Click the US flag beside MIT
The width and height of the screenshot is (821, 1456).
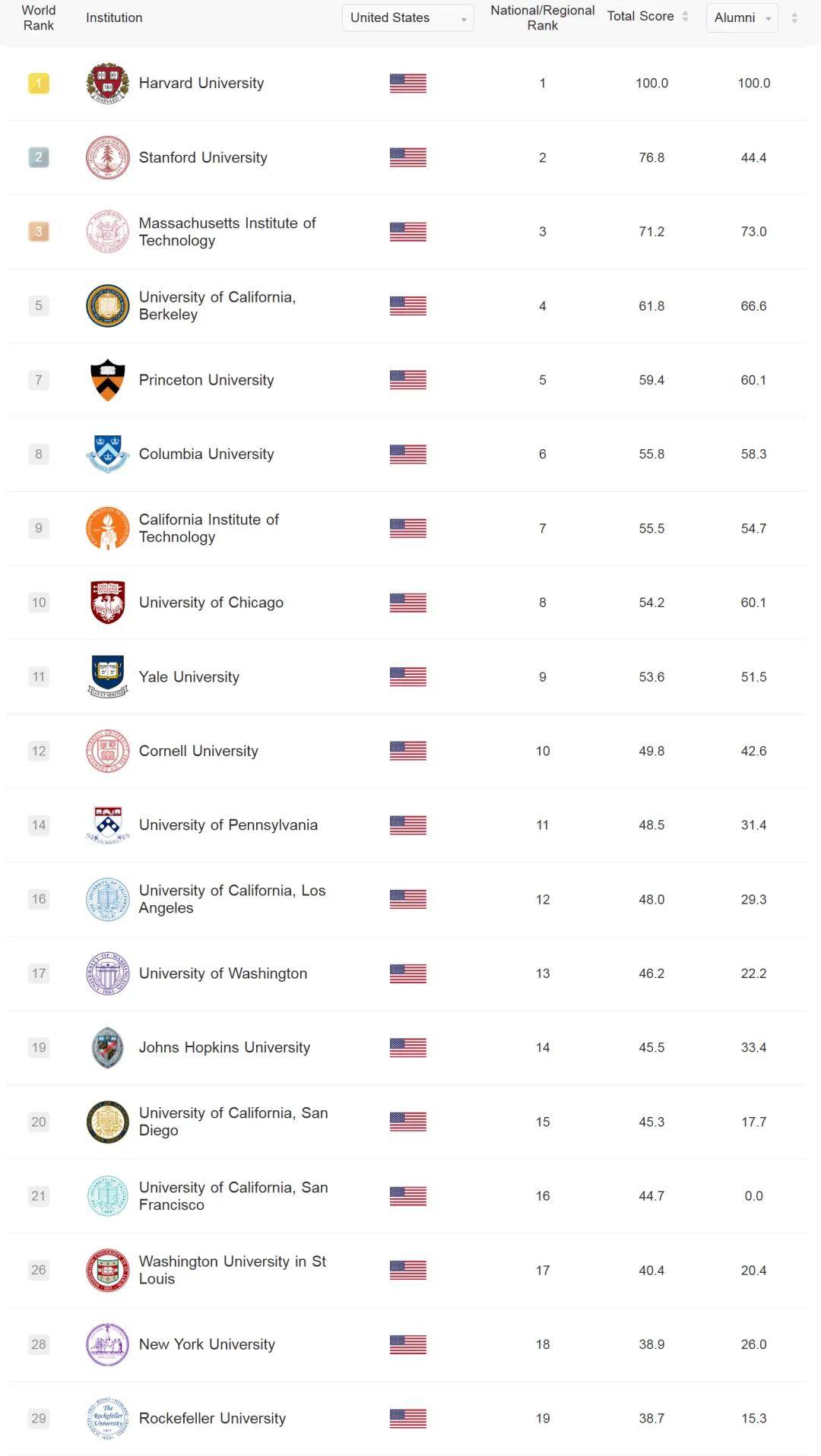[408, 231]
